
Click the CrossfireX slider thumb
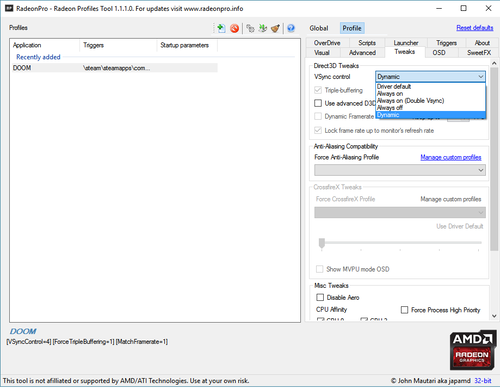tap(322, 243)
